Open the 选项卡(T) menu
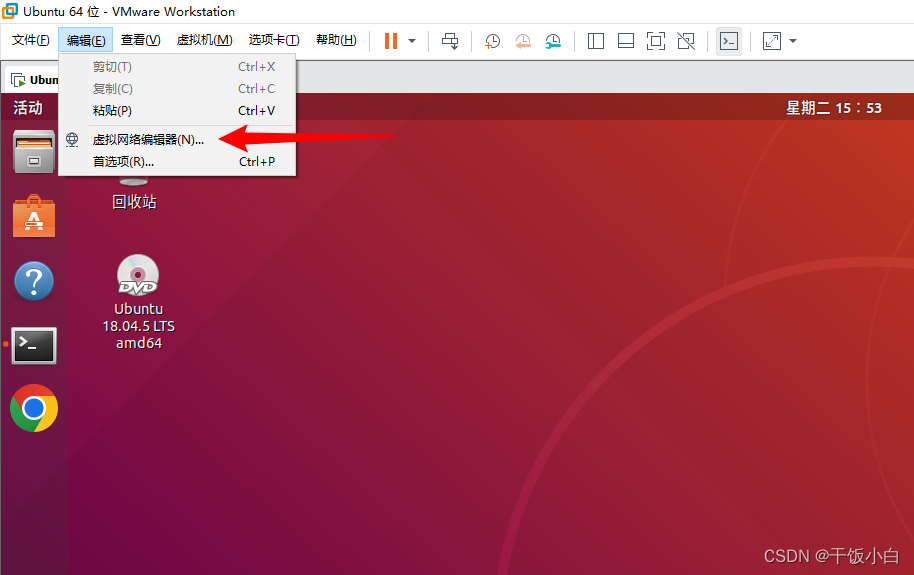 pyautogui.click(x=274, y=40)
